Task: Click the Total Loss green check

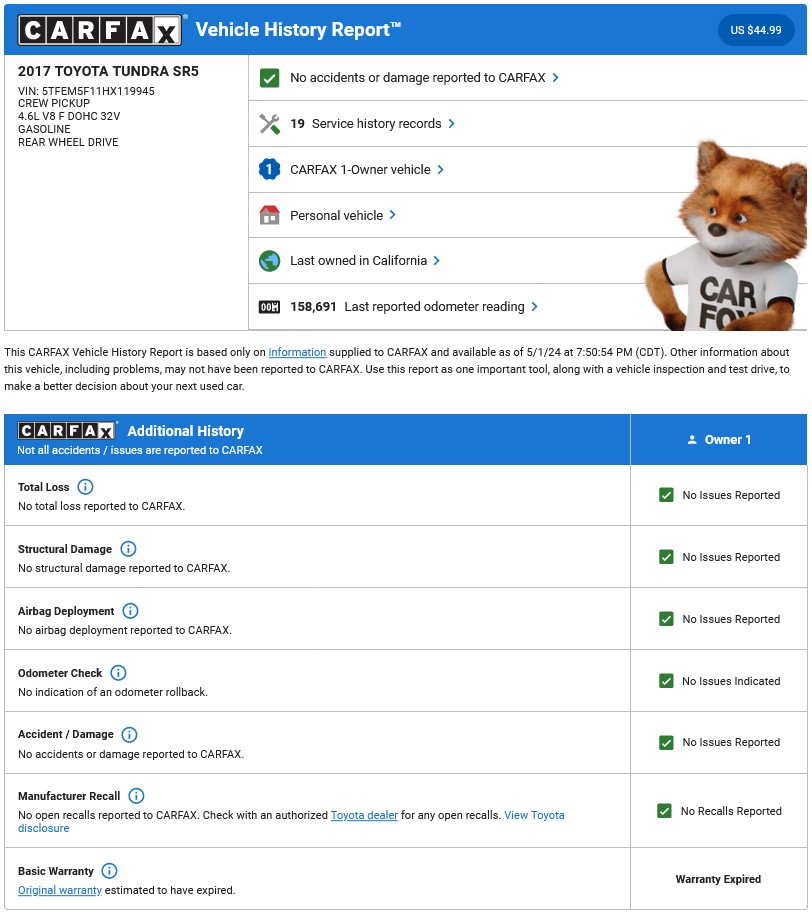Action: pos(666,495)
